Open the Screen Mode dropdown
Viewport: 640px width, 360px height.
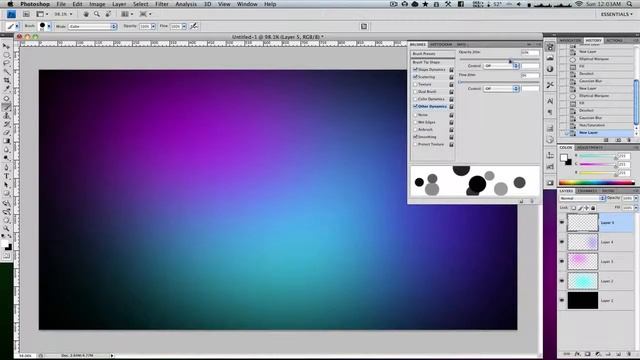(146, 14)
